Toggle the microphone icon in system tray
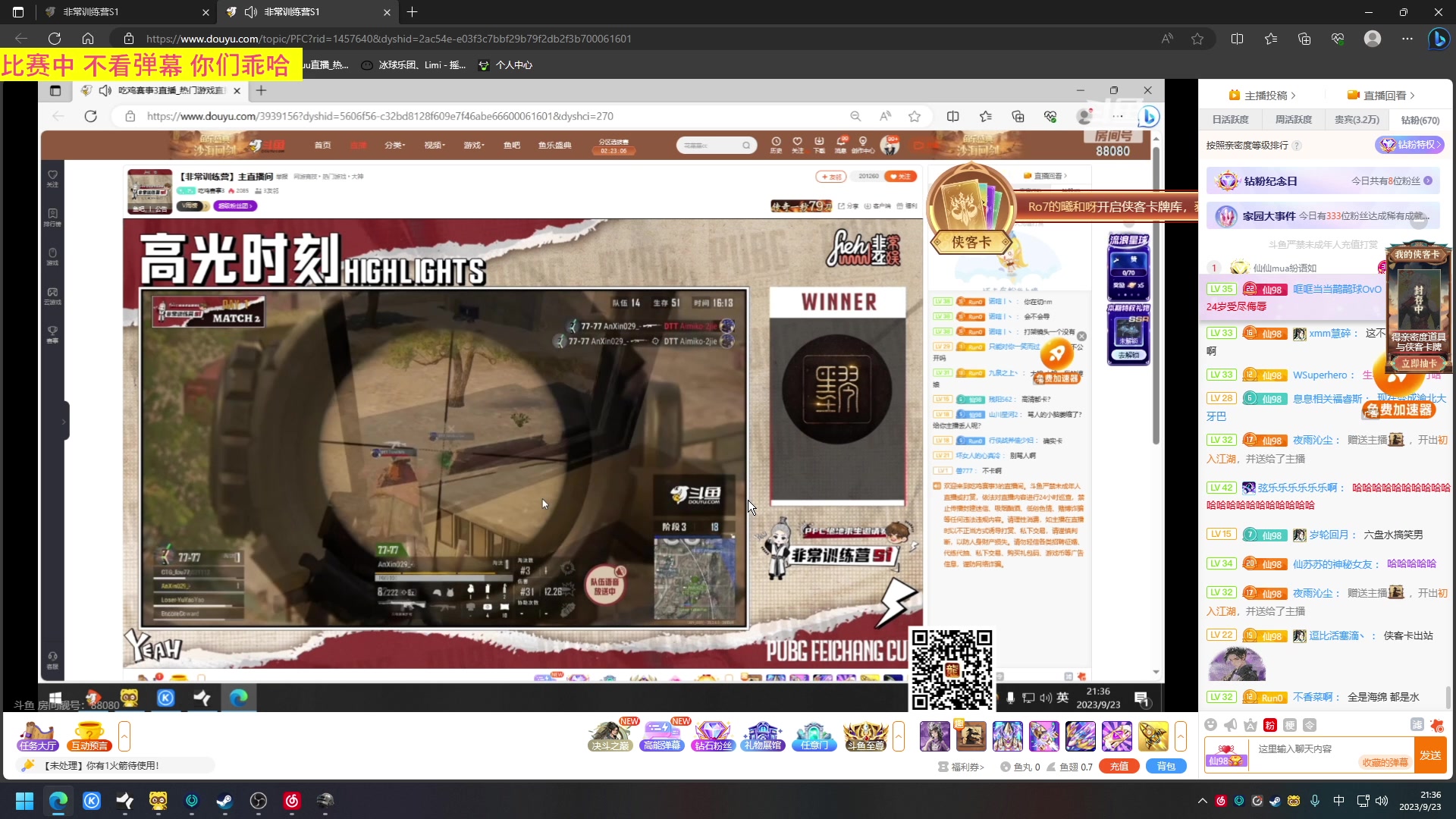Screen dimensions: 1456x819 1315,801
